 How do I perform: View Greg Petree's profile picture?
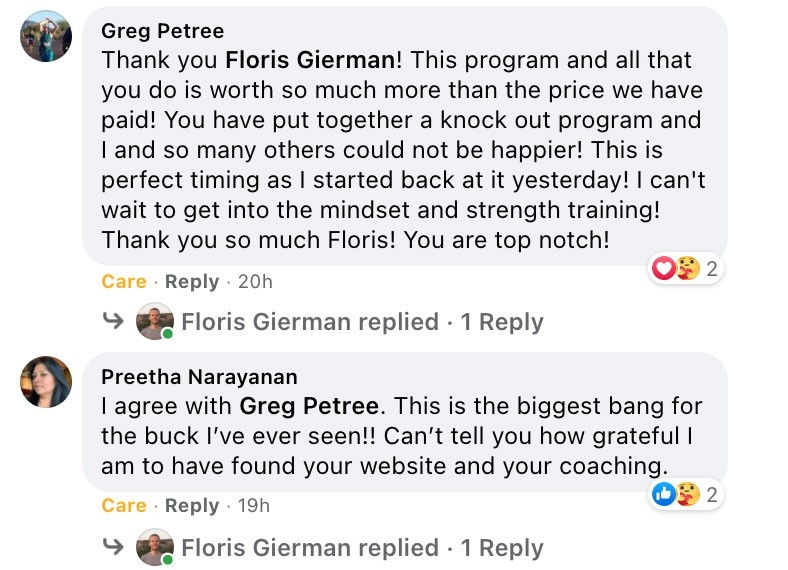pyautogui.click(x=46, y=36)
